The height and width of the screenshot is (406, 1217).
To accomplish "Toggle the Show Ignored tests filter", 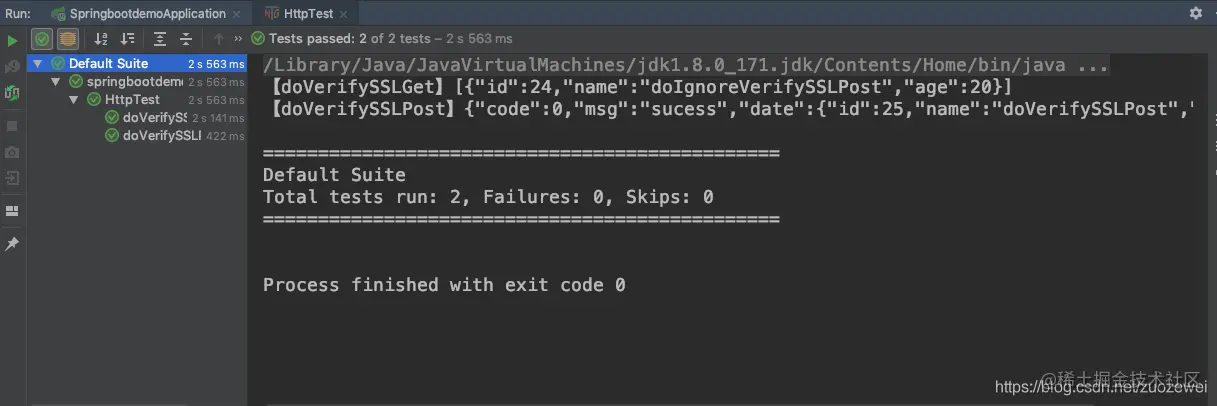I will coord(67,39).
